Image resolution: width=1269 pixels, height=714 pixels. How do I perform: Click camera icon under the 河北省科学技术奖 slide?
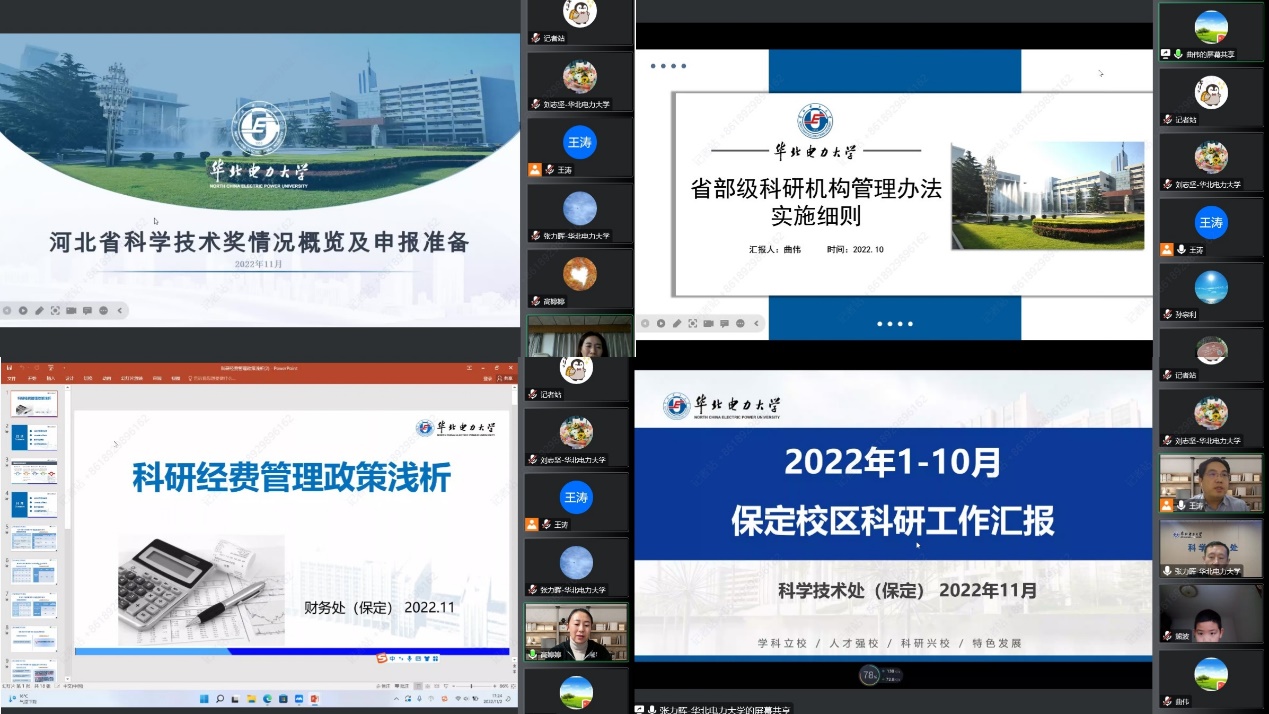71,311
